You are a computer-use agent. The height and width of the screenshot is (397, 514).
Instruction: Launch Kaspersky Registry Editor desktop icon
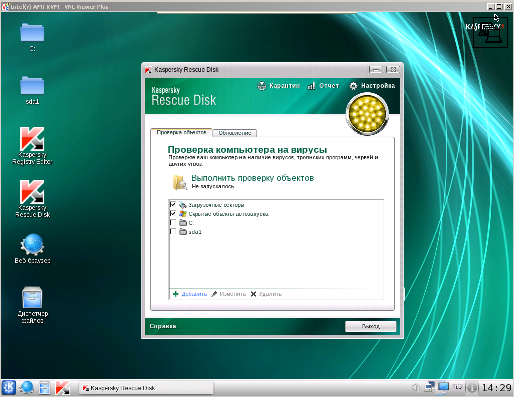(32, 139)
